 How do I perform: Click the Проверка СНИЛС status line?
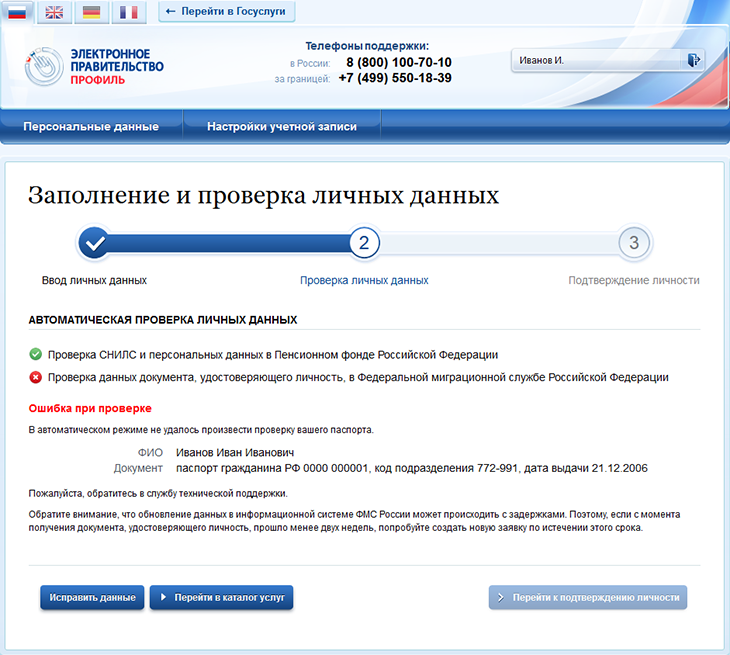click(273, 355)
